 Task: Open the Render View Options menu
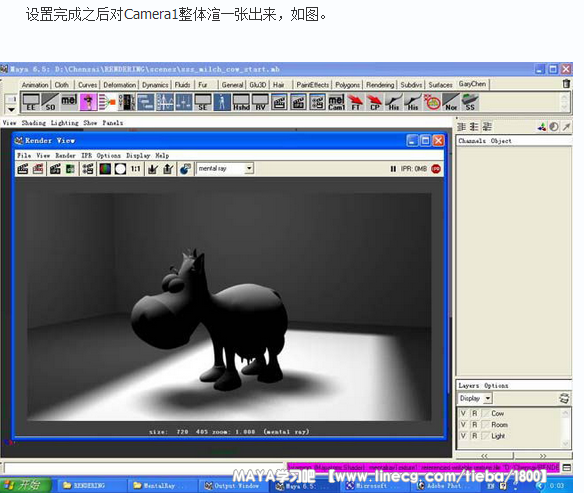108,156
